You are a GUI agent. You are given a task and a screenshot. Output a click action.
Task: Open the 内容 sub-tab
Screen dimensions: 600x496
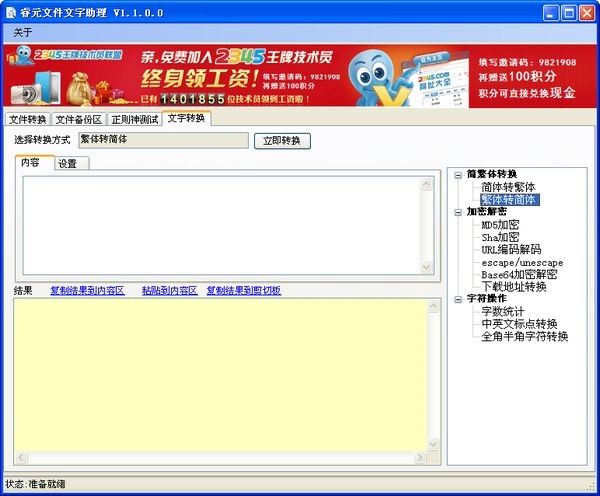(x=34, y=162)
